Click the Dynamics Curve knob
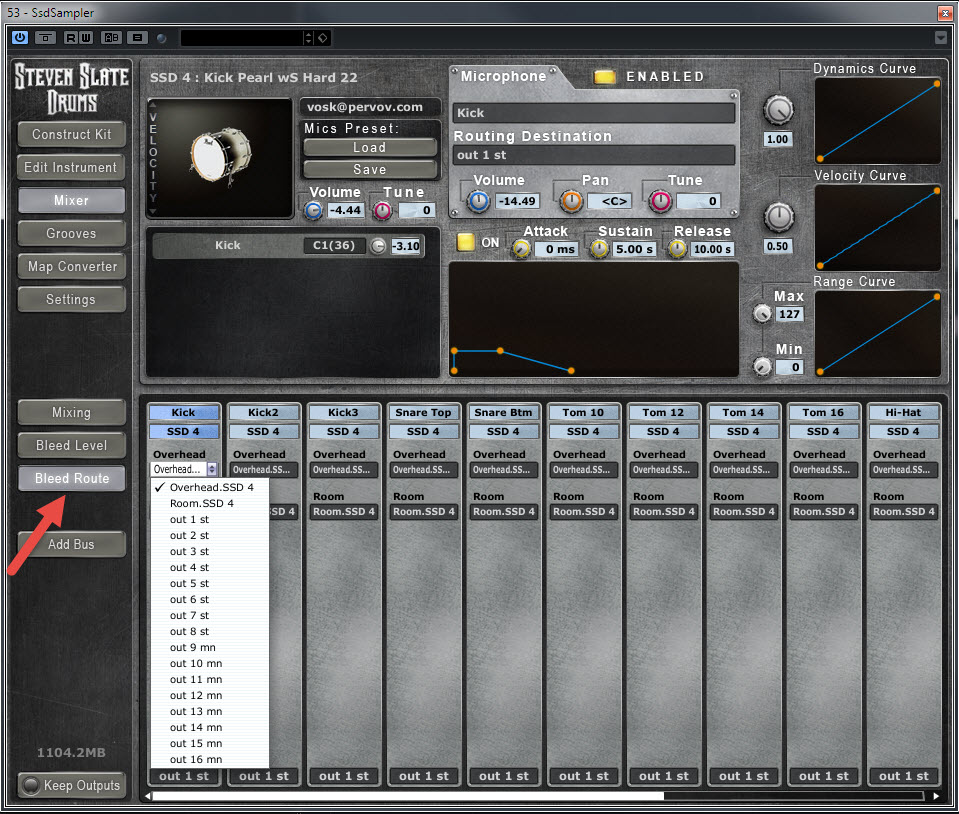The height and width of the screenshot is (814, 959). point(778,110)
